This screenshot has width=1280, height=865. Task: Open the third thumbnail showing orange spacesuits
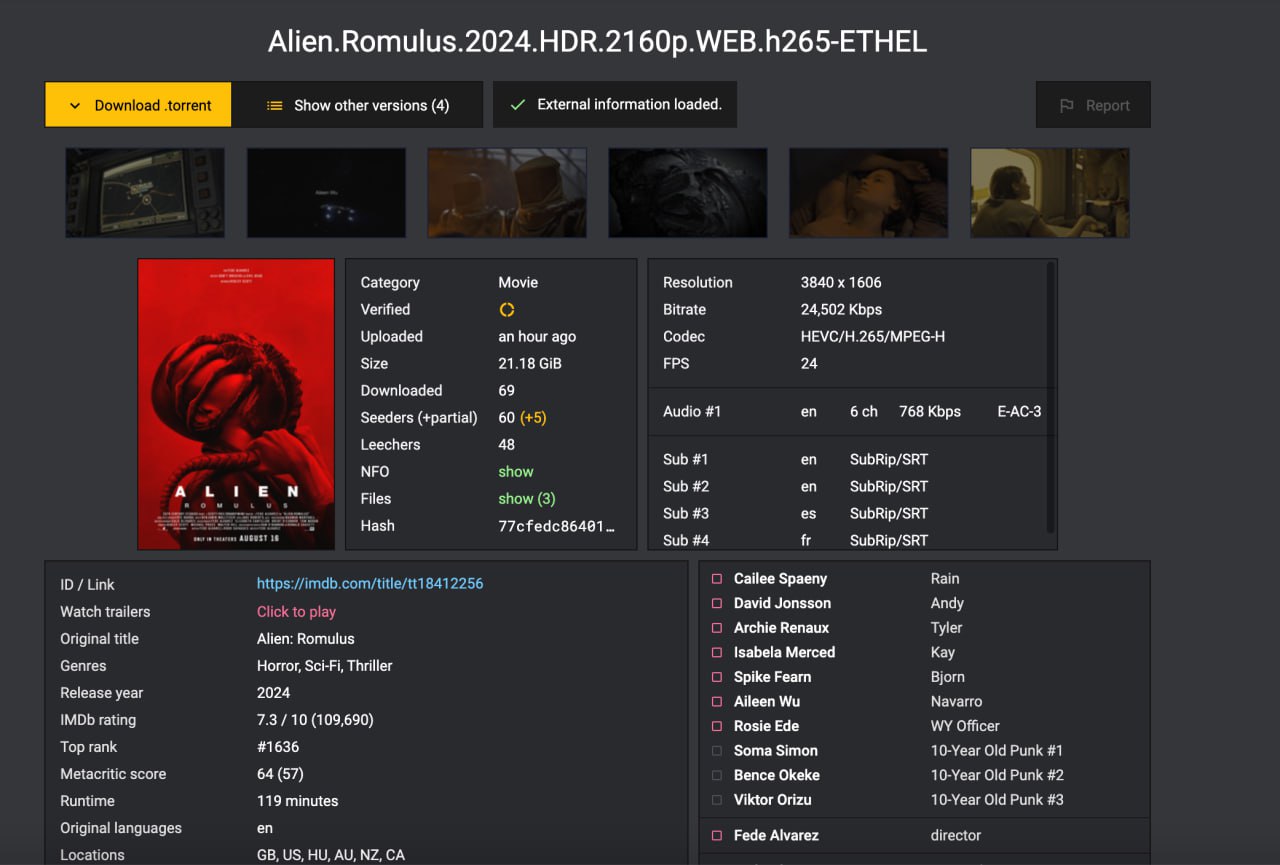(507, 193)
